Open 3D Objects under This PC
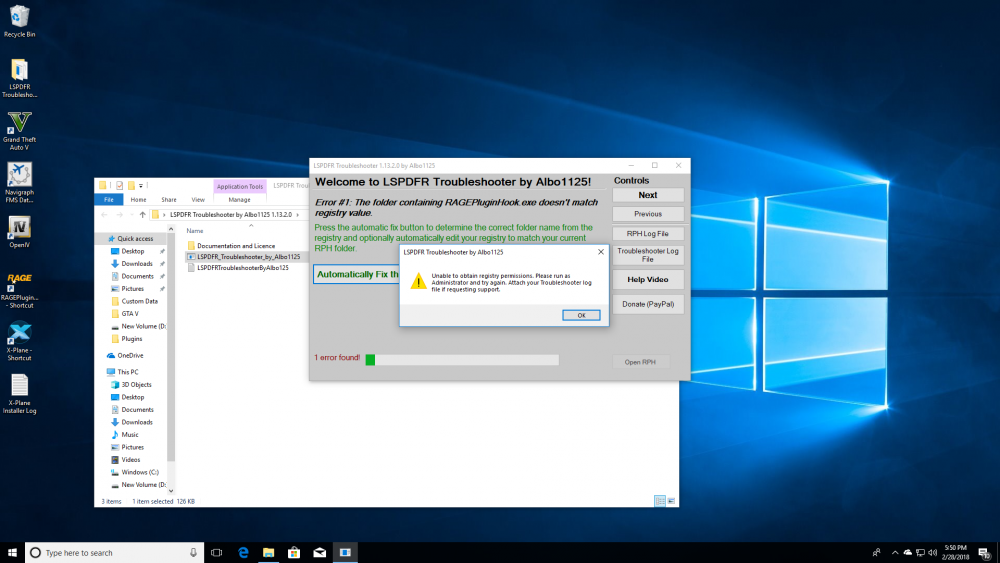This screenshot has height=563, width=1000. [x=136, y=384]
